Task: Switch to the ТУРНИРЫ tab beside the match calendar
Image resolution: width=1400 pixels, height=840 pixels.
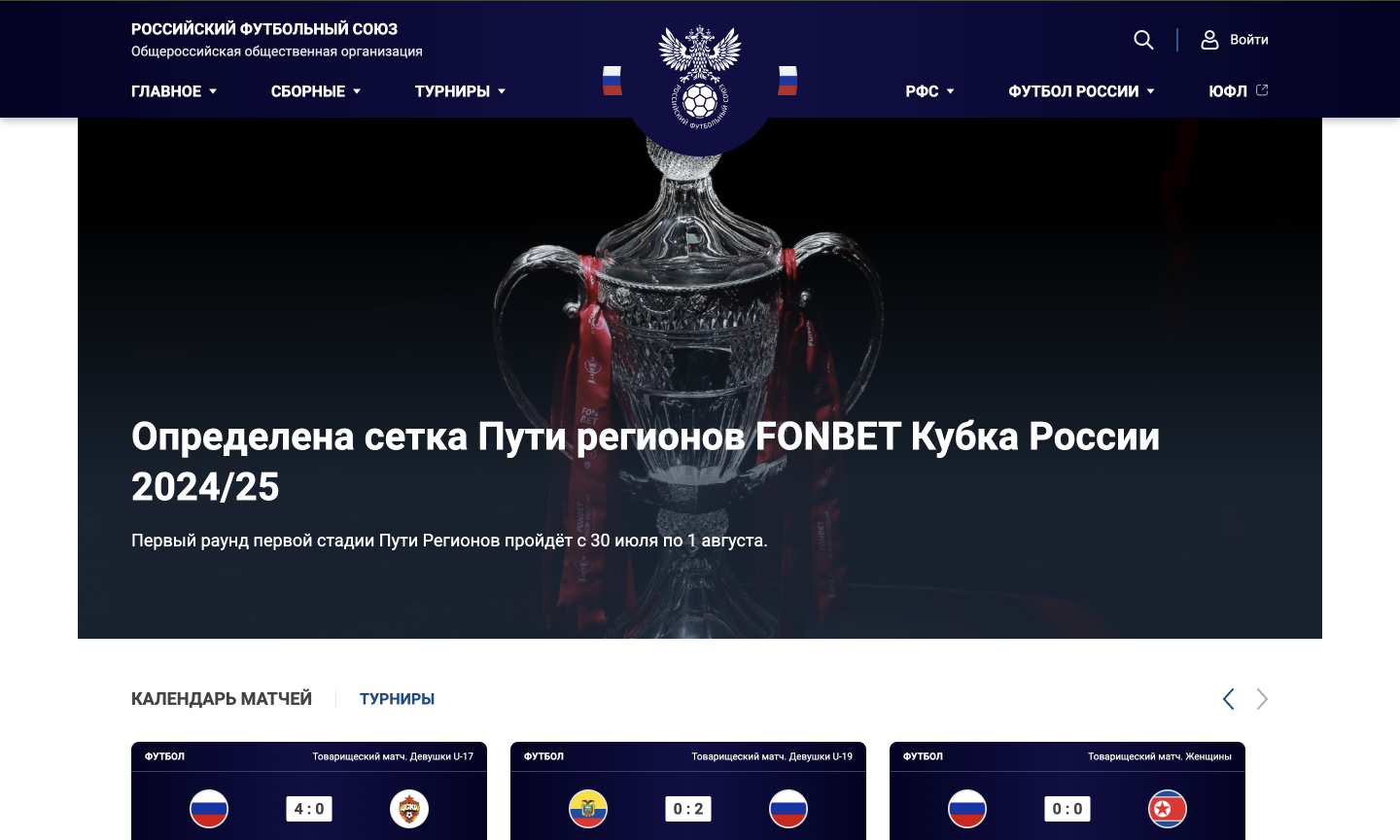Action: point(397,699)
